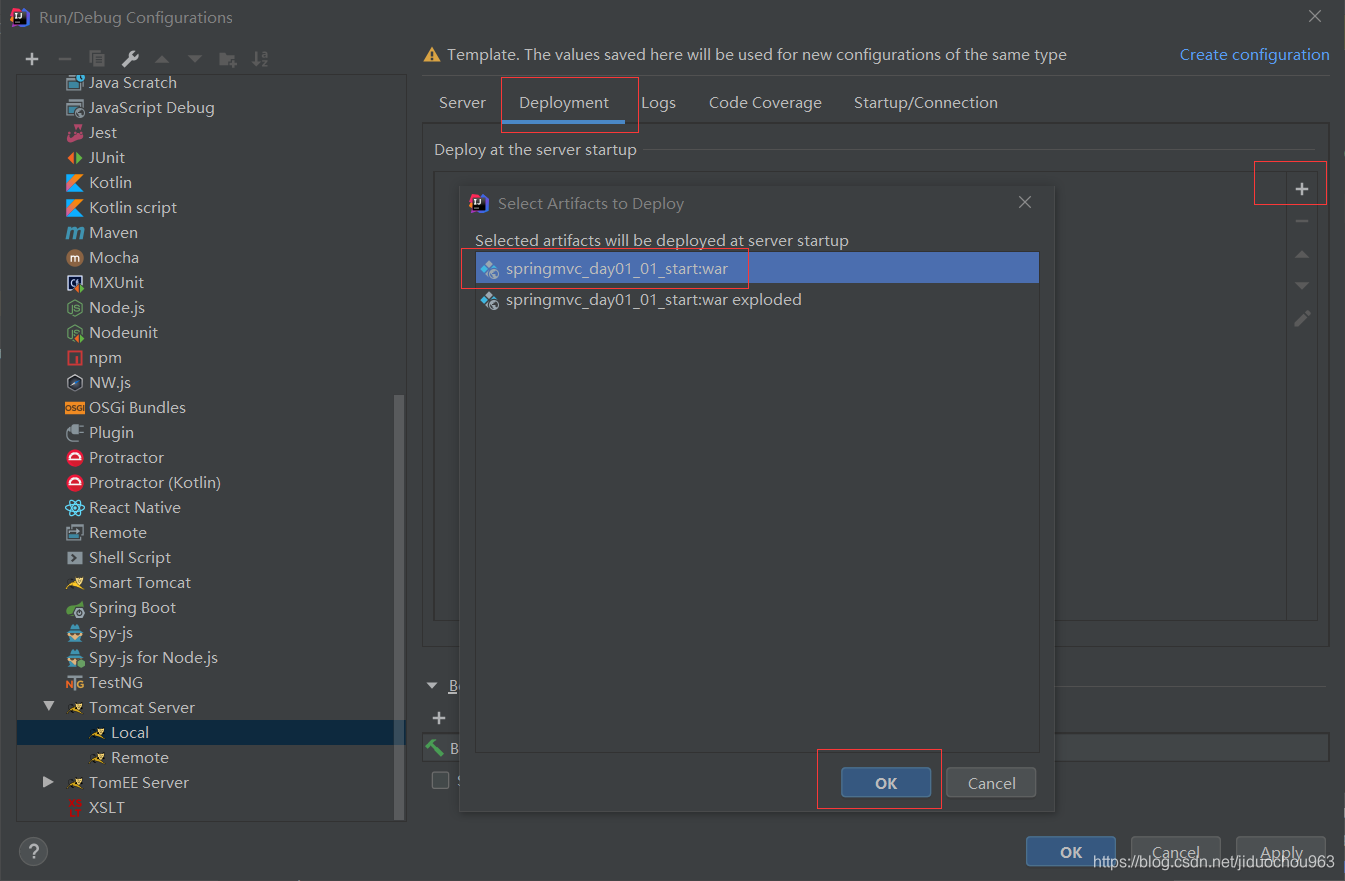Select the Protractor template
The height and width of the screenshot is (881, 1345).
tap(115, 458)
